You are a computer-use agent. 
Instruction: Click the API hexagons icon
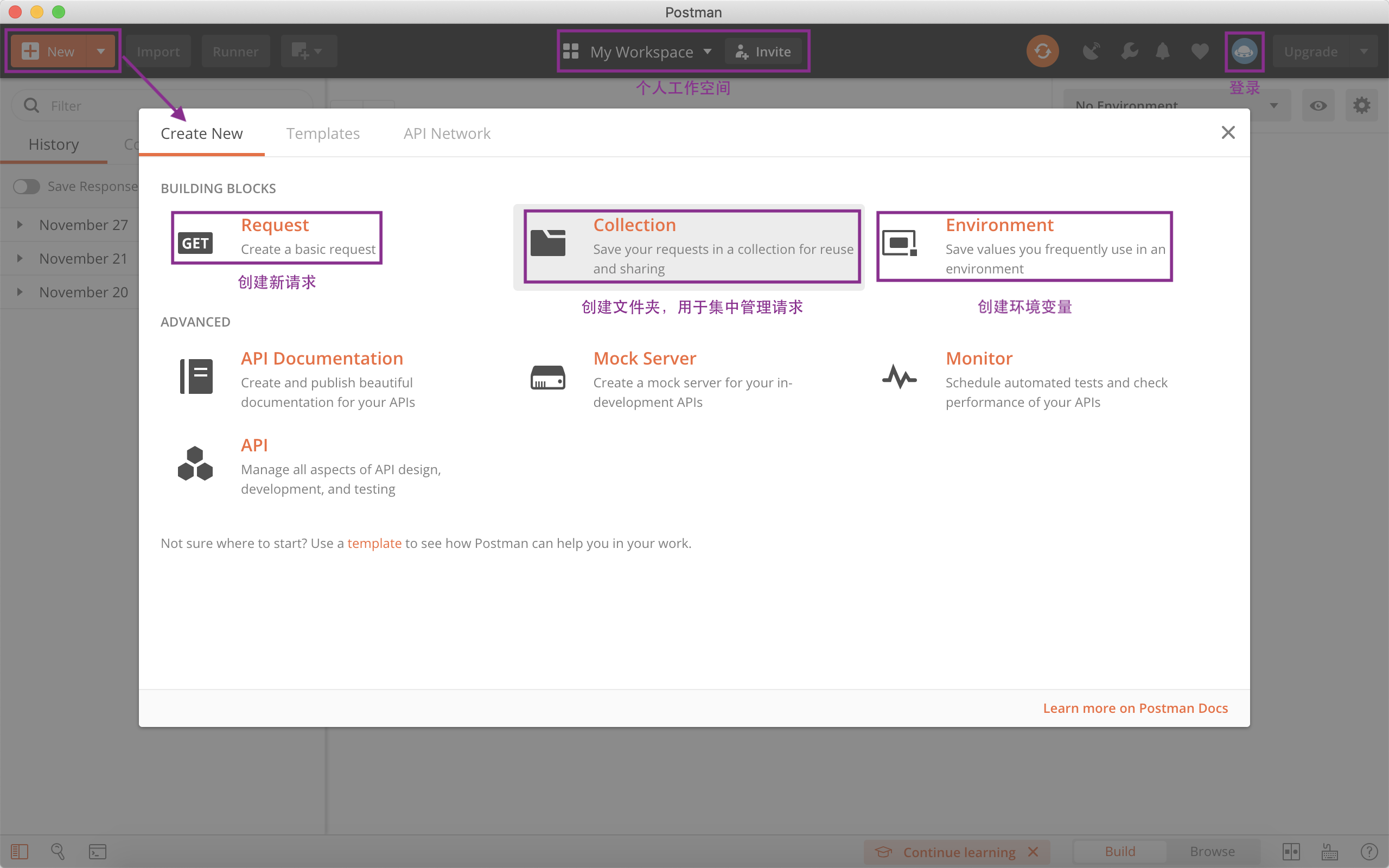195,463
